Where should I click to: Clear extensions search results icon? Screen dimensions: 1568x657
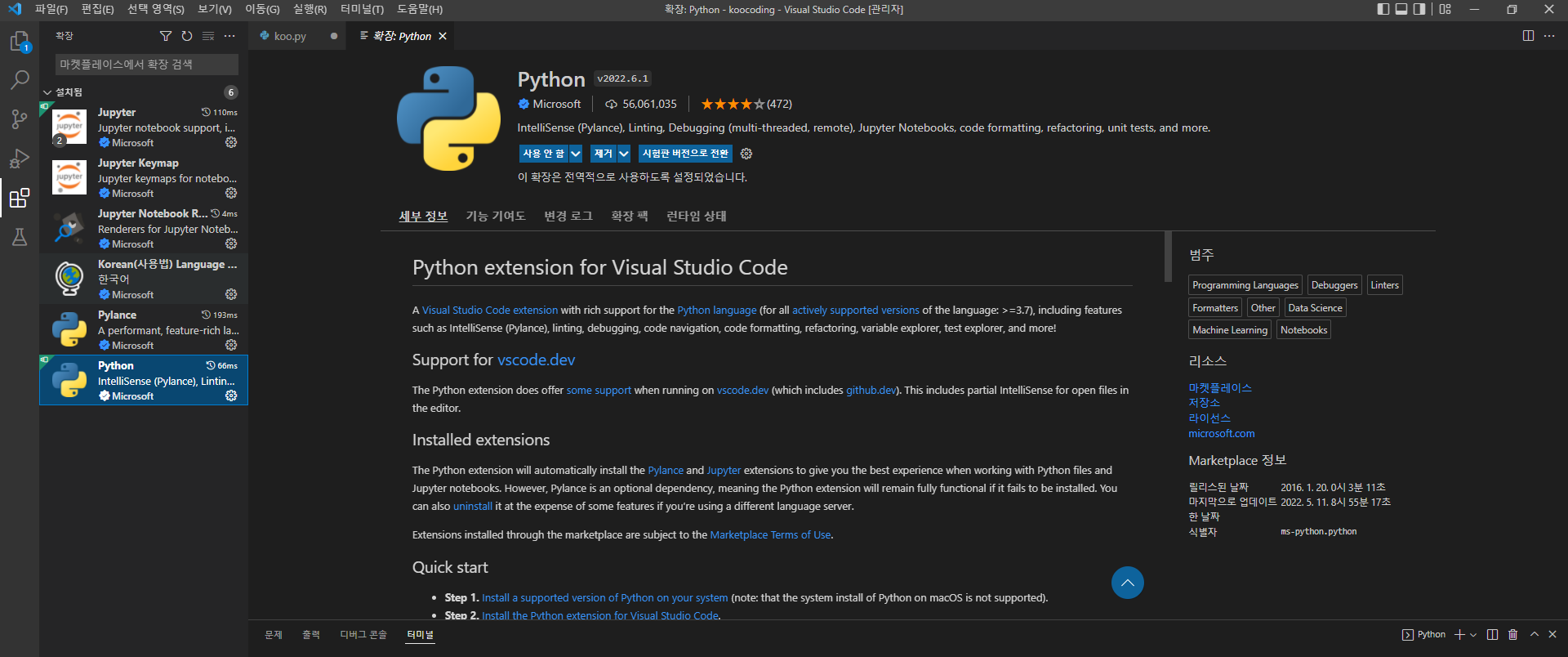coord(208,36)
